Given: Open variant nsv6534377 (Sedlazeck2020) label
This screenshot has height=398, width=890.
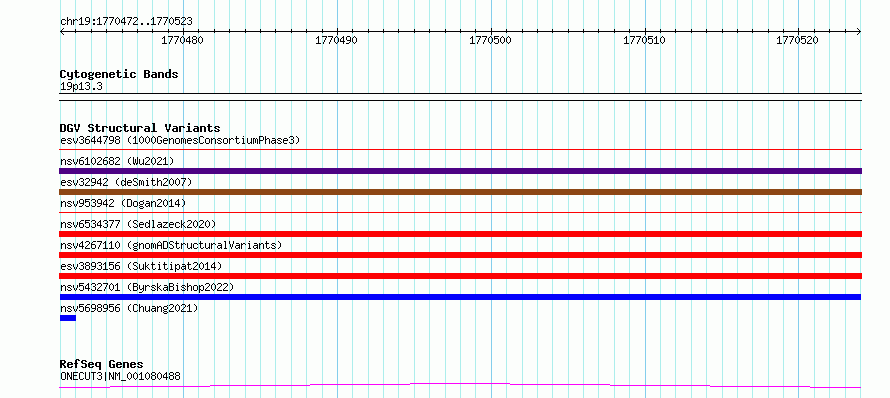Looking at the screenshot, I should 138,224.
